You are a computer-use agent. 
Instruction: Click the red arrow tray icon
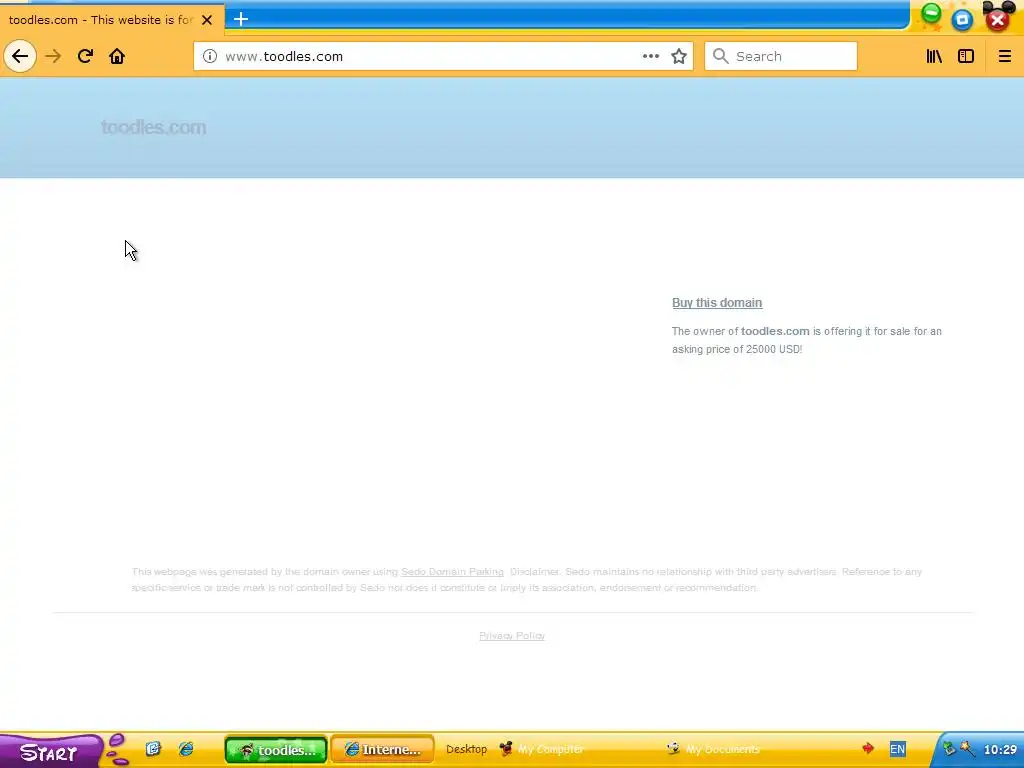(x=868, y=749)
